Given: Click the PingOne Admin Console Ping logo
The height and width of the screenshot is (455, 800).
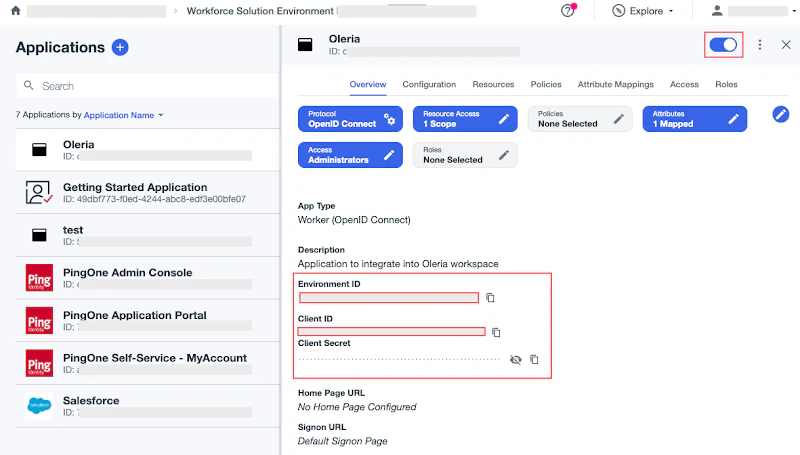Looking at the screenshot, I should click(x=39, y=277).
